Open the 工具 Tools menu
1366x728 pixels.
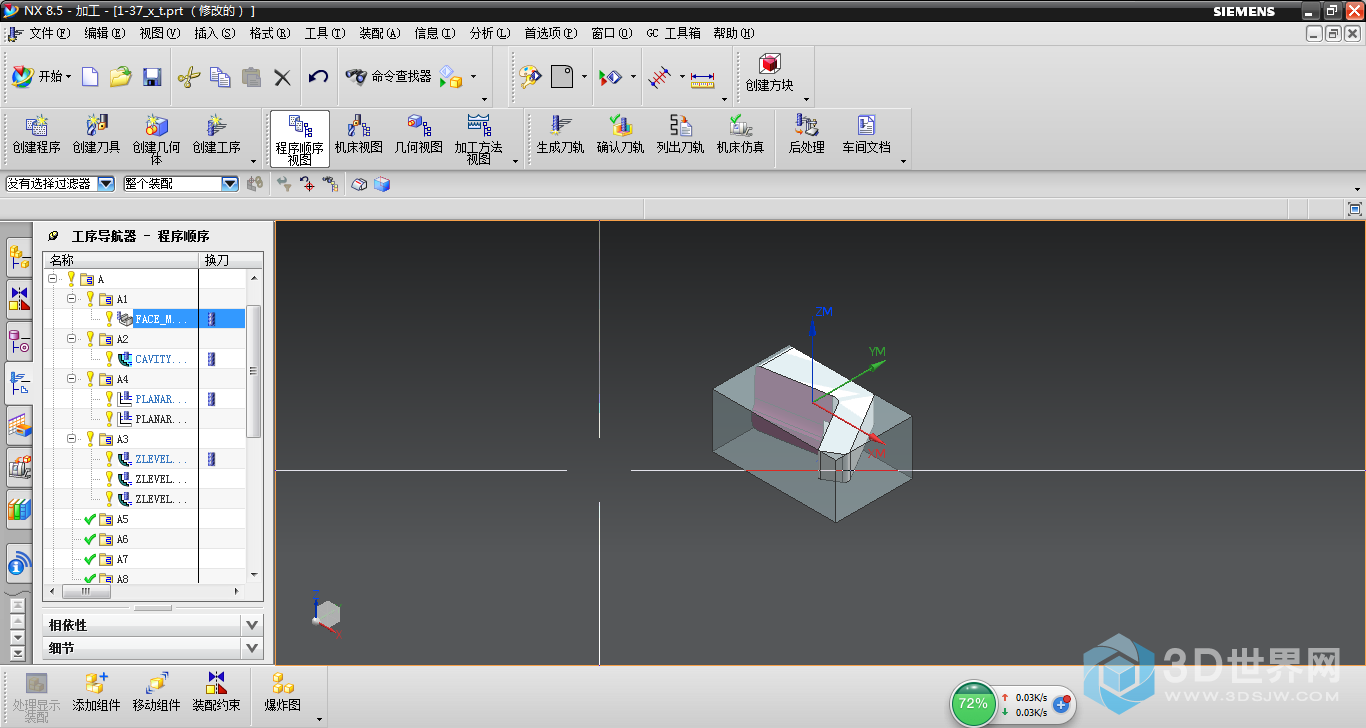[x=324, y=33]
